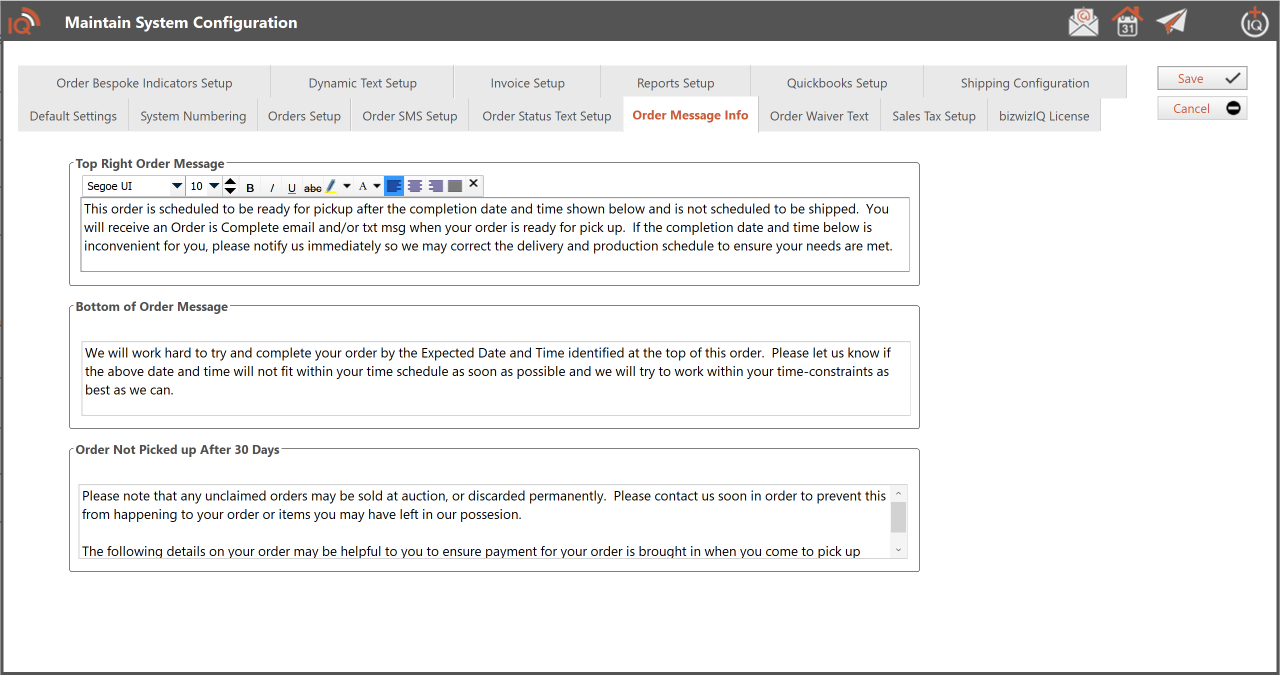Toggle bold formatting
This screenshot has width=1280, height=675.
click(250, 187)
